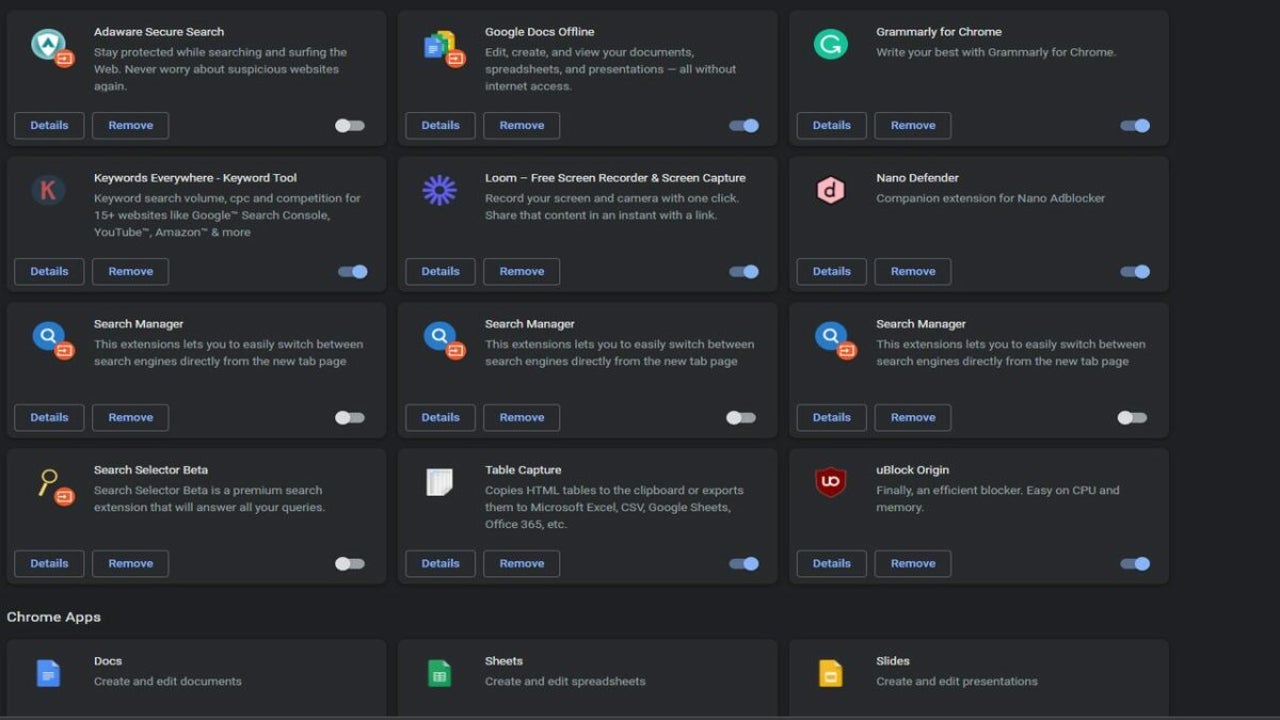Remove Grammarly for Chrome

[912, 126]
